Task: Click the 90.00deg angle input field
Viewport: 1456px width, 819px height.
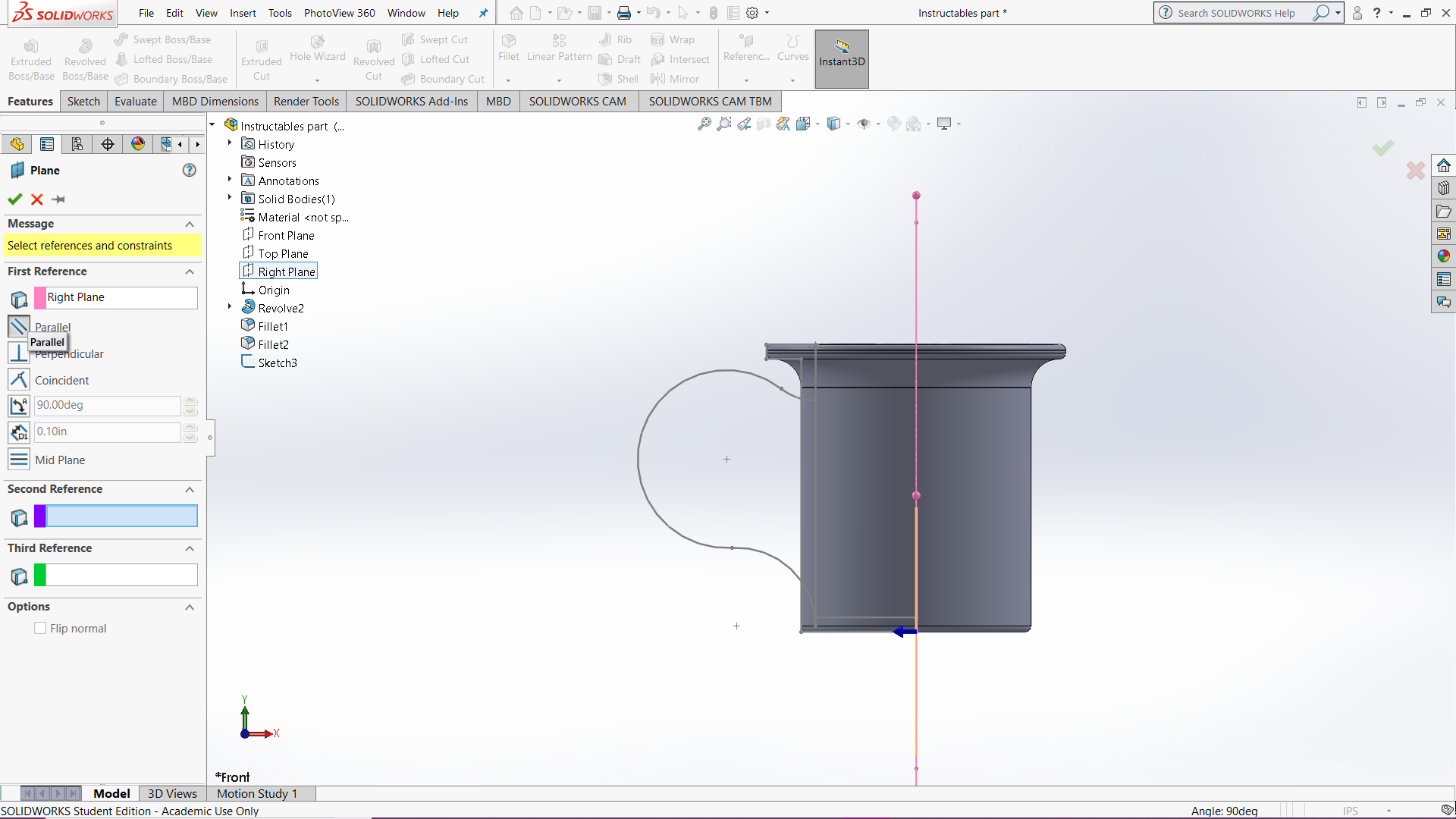Action: tap(106, 405)
